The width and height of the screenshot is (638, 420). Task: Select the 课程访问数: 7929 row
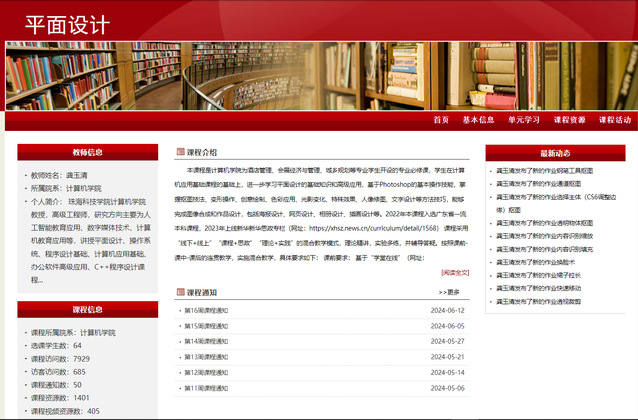coord(60,359)
